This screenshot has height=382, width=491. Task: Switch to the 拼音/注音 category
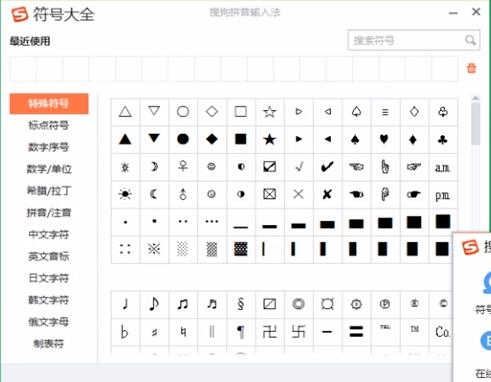(49, 213)
